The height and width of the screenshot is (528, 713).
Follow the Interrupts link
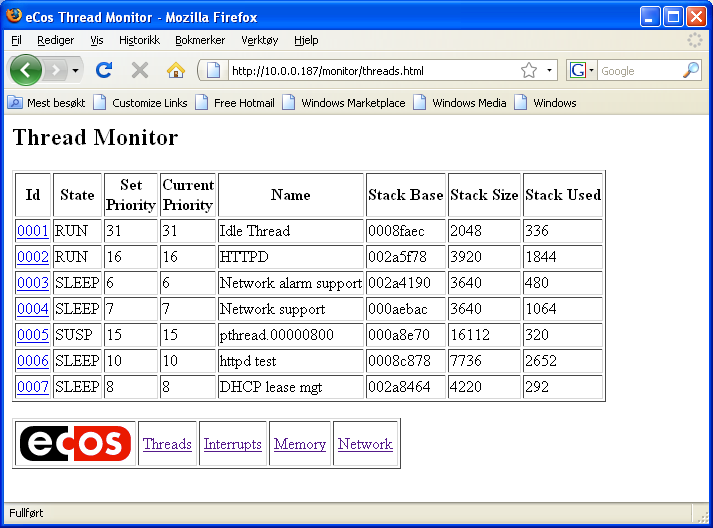point(233,444)
